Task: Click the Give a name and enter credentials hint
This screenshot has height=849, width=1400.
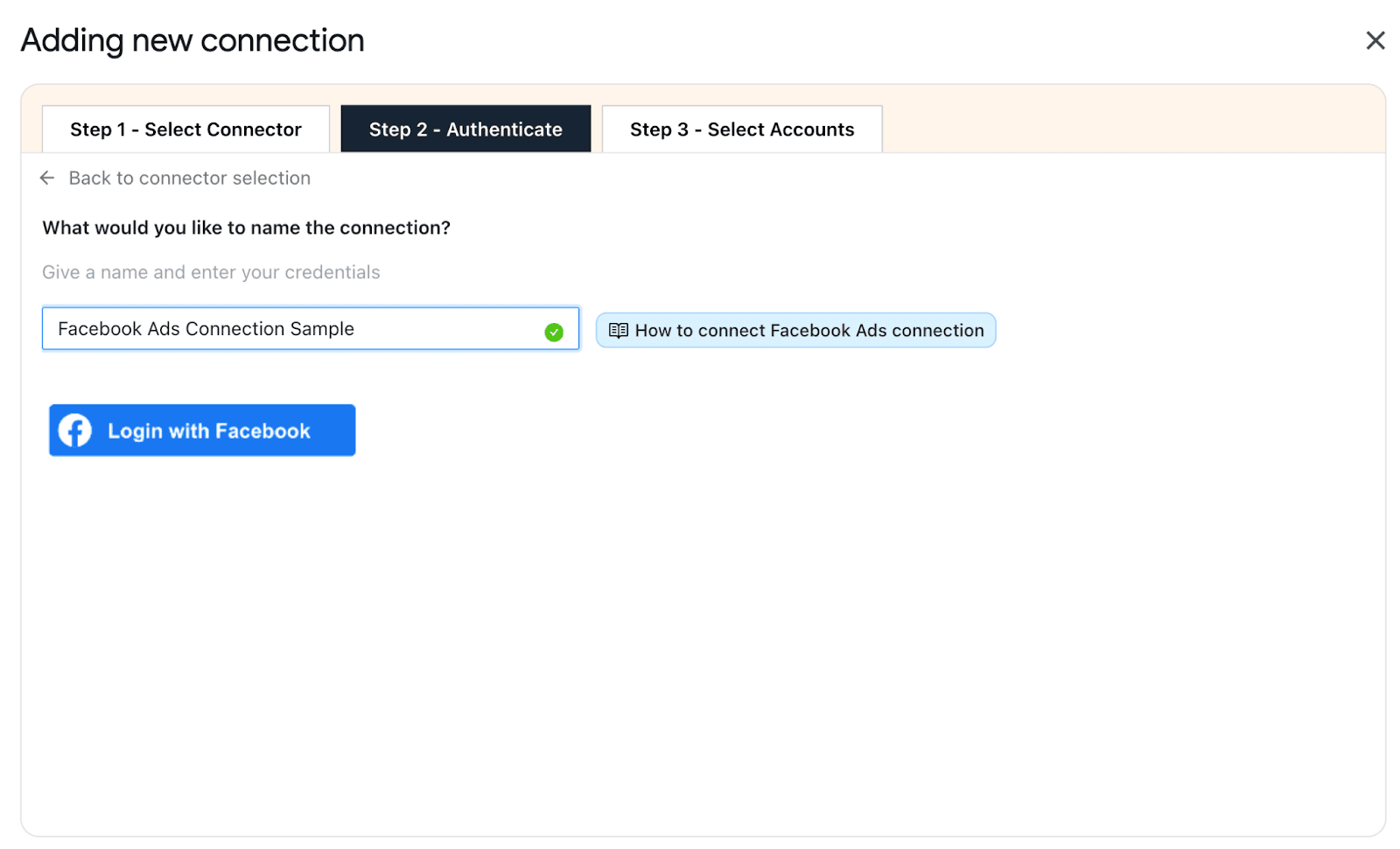Action: 211,272
